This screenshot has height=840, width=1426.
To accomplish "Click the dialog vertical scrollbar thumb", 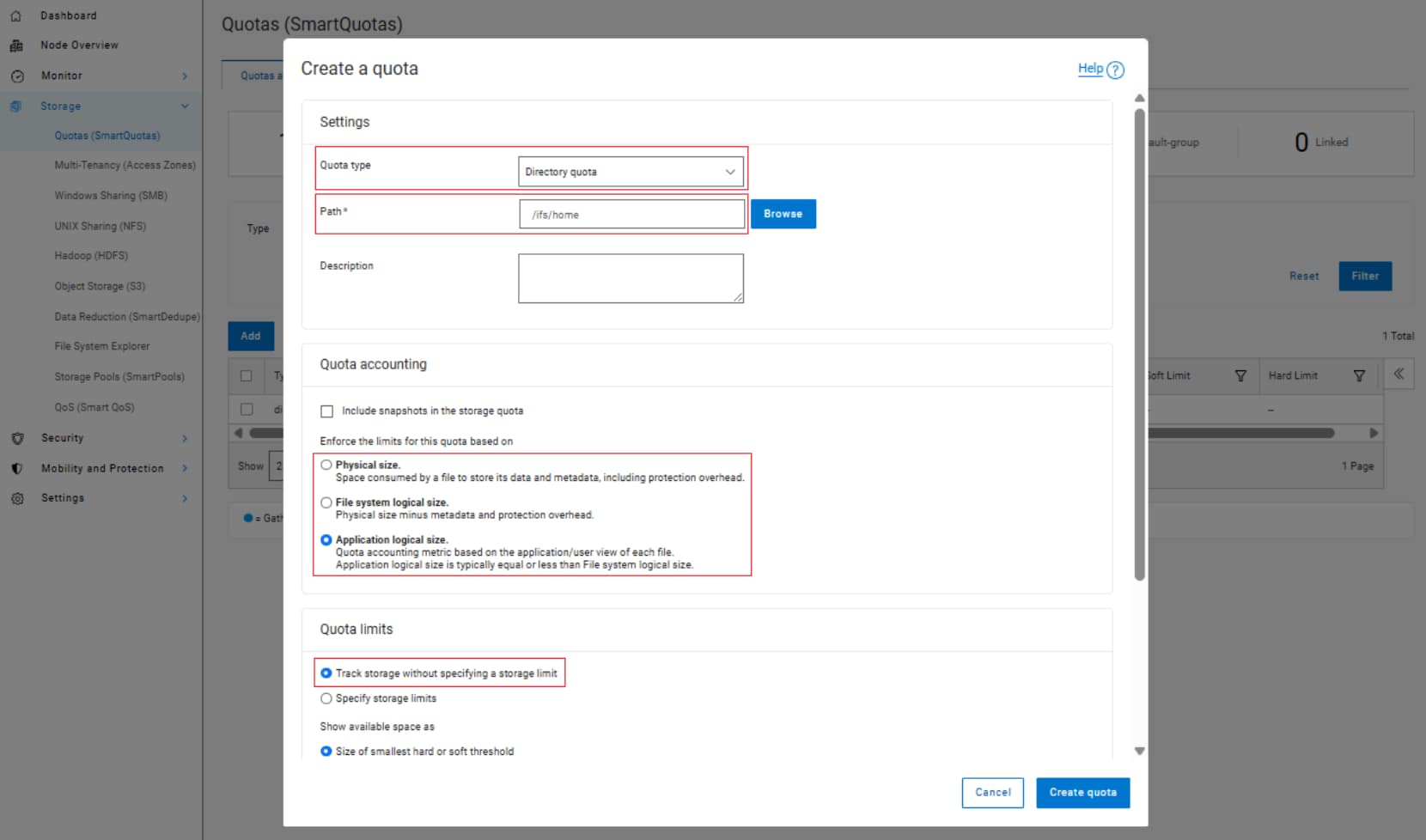I will 1139,344.
